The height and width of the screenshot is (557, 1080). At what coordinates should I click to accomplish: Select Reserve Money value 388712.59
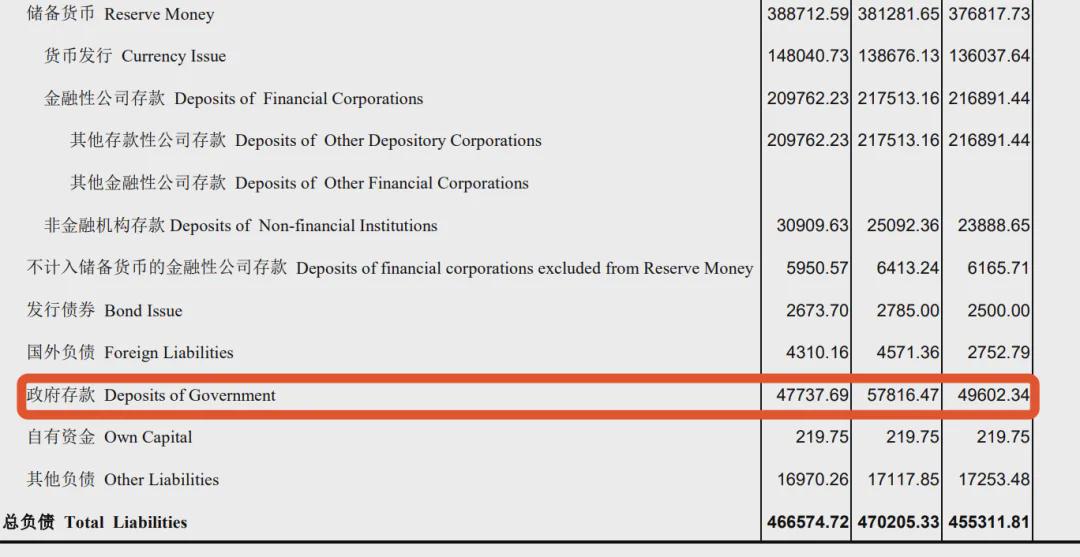pyautogui.click(x=808, y=14)
